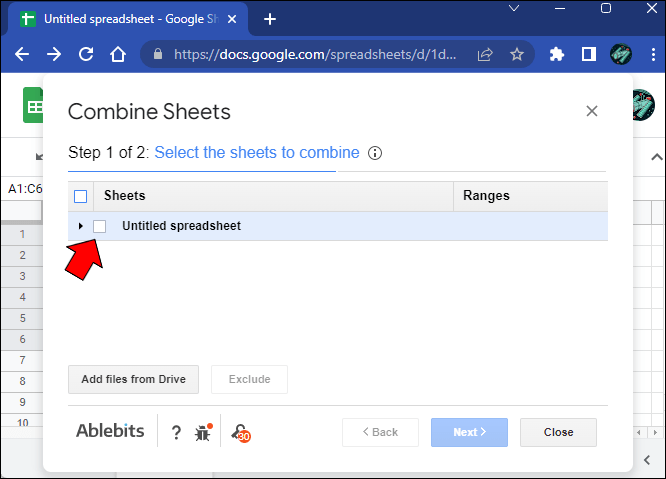Click the share page icon in address bar
The height and width of the screenshot is (479, 666).
pyautogui.click(x=485, y=54)
